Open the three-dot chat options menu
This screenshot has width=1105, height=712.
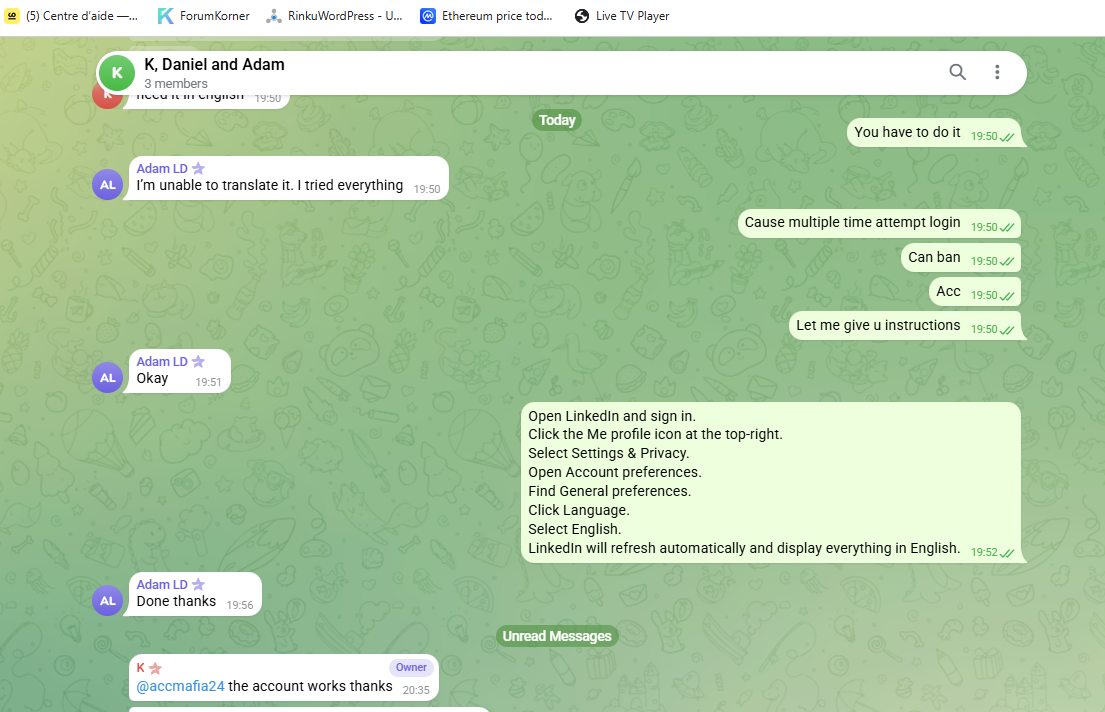[996, 72]
